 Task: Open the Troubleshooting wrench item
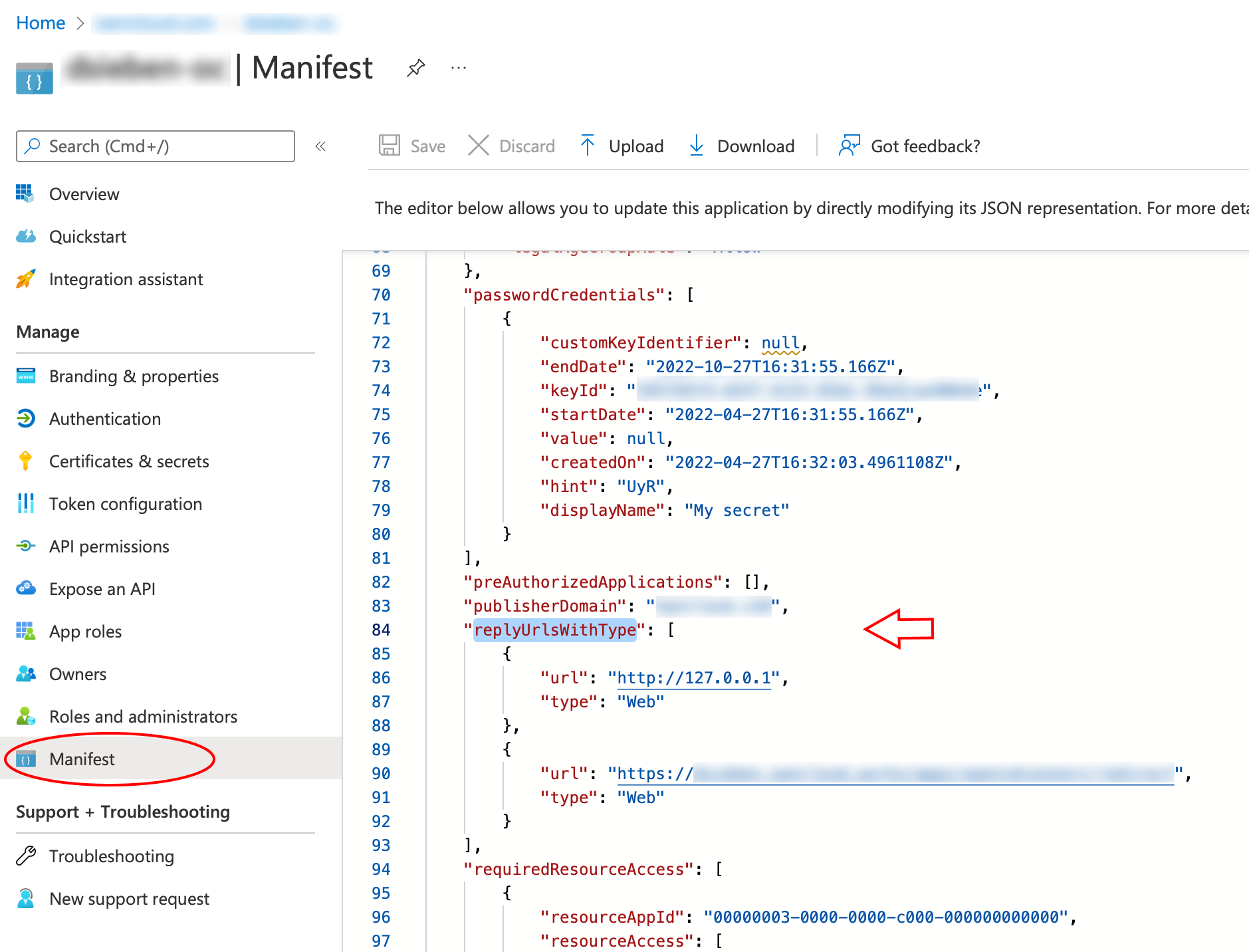point(111,856)
